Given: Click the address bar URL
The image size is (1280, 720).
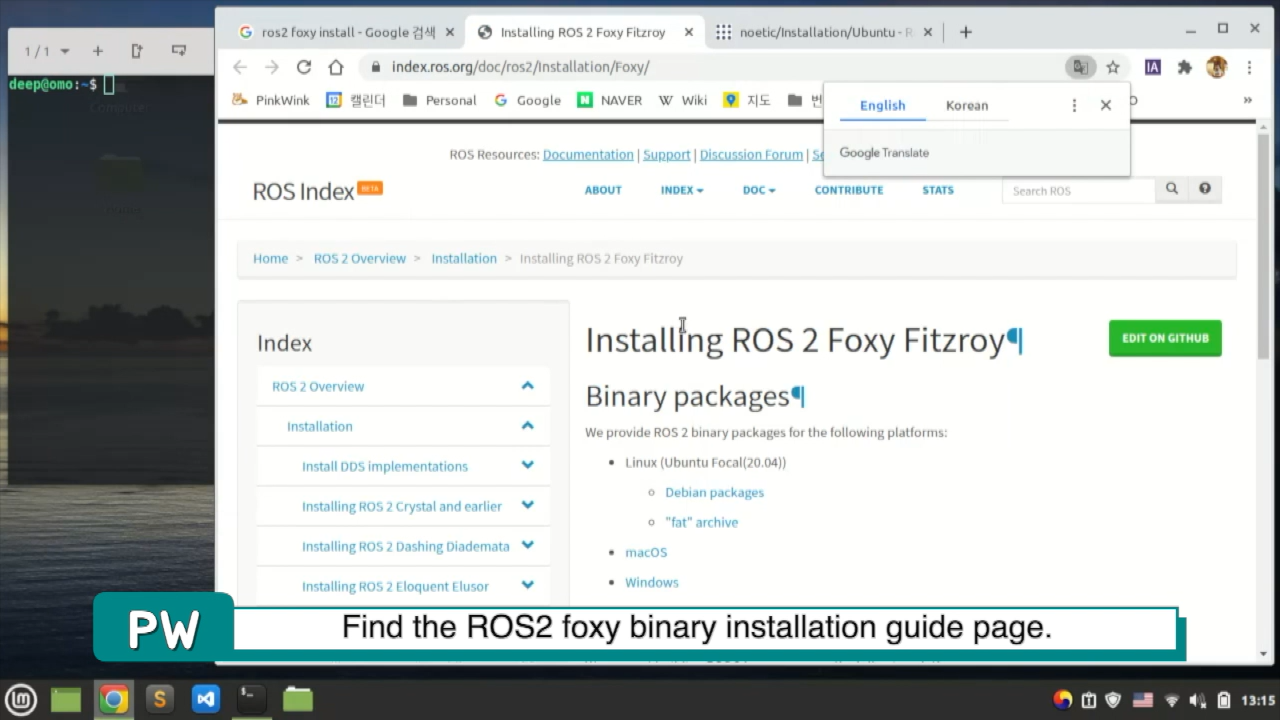Looking at the screenshot, I should [520, 67].
